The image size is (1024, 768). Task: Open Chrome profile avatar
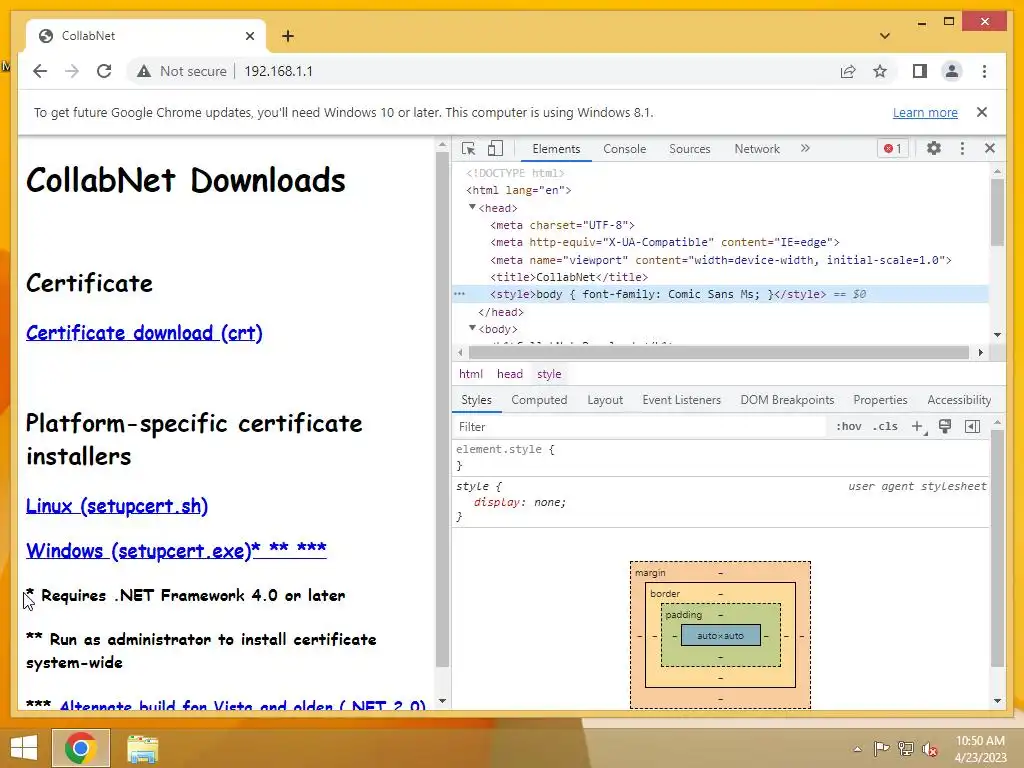click(952, 71)
